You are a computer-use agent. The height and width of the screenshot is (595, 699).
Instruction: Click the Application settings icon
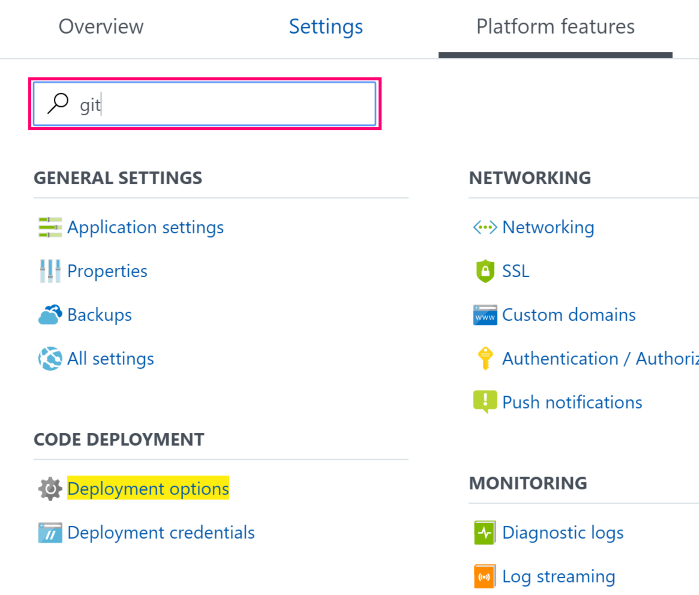tap(49, 227)
